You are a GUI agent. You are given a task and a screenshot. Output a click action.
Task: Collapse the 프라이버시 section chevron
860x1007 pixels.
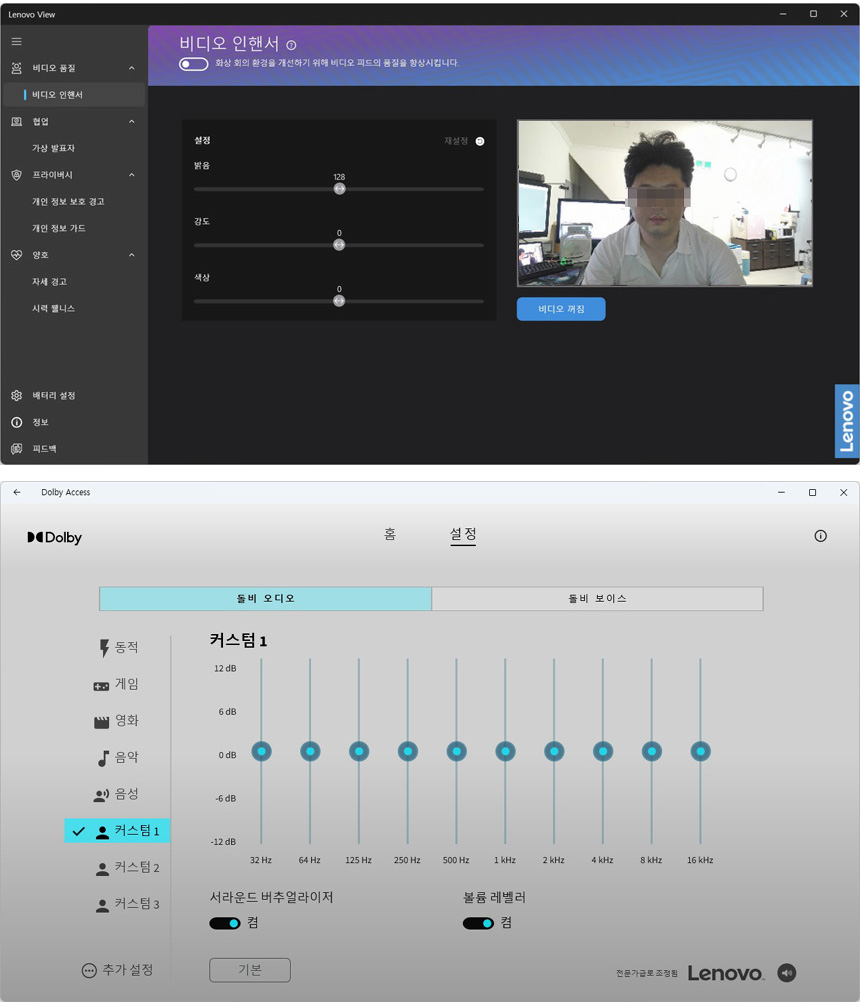tap(132, 175)
